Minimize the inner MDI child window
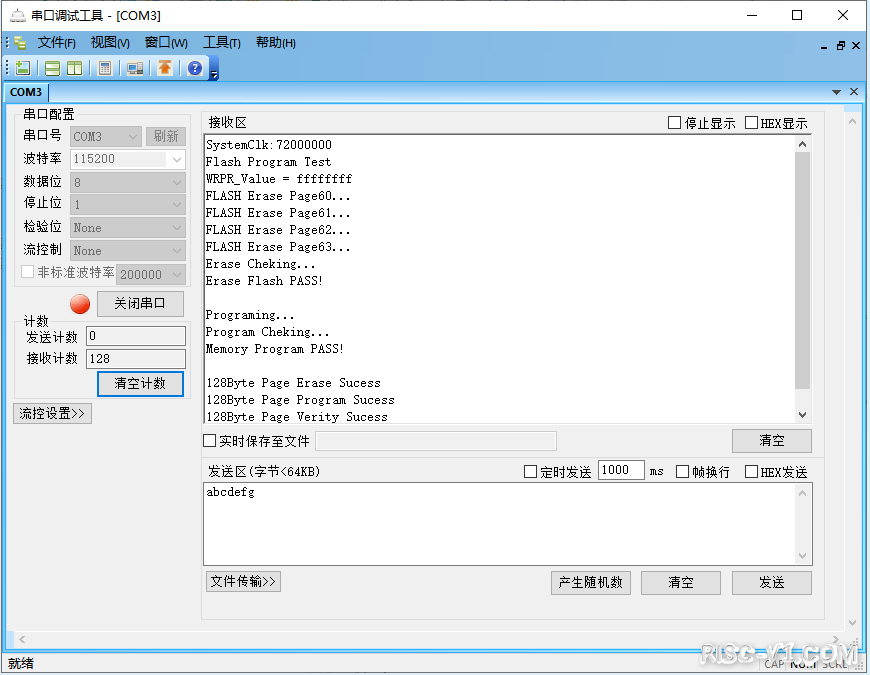The height and width of the screenshot is (675, 870). (824, 46)
